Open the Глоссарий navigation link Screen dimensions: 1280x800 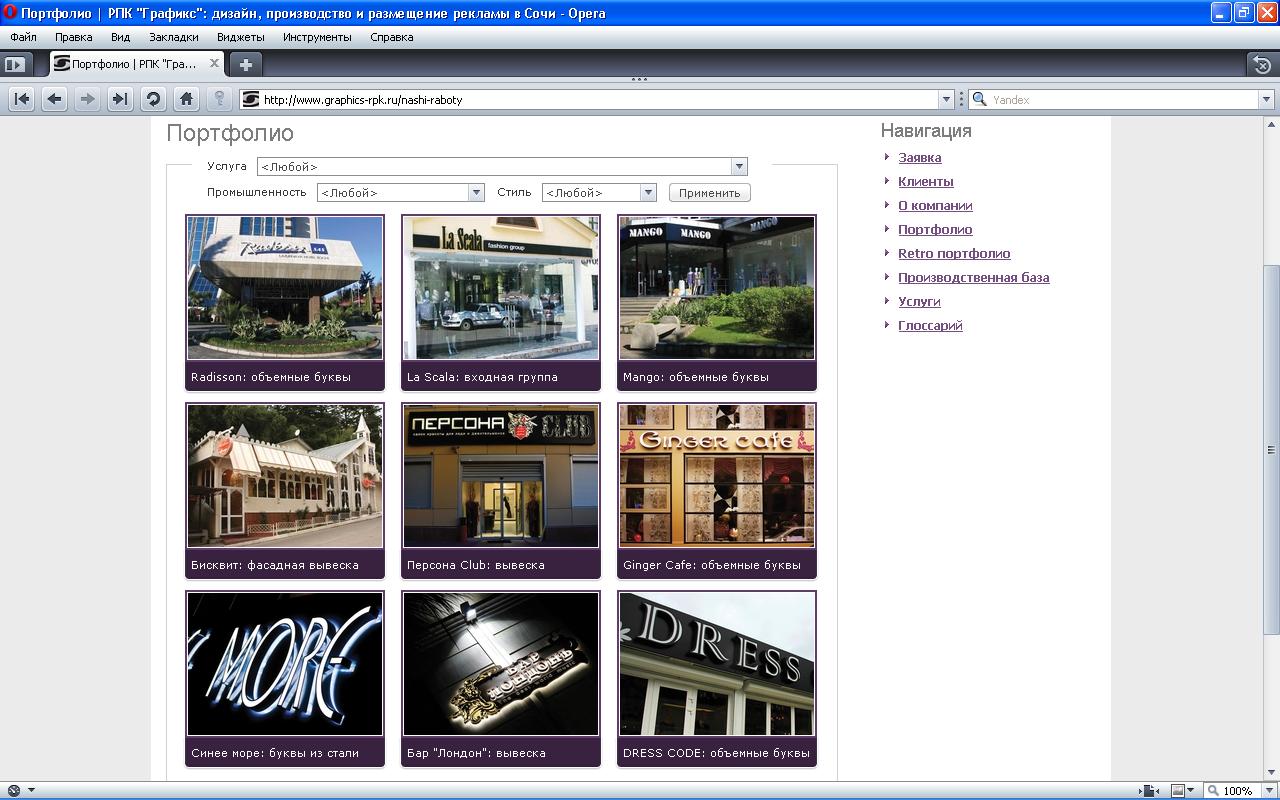[x=930, y=325]
